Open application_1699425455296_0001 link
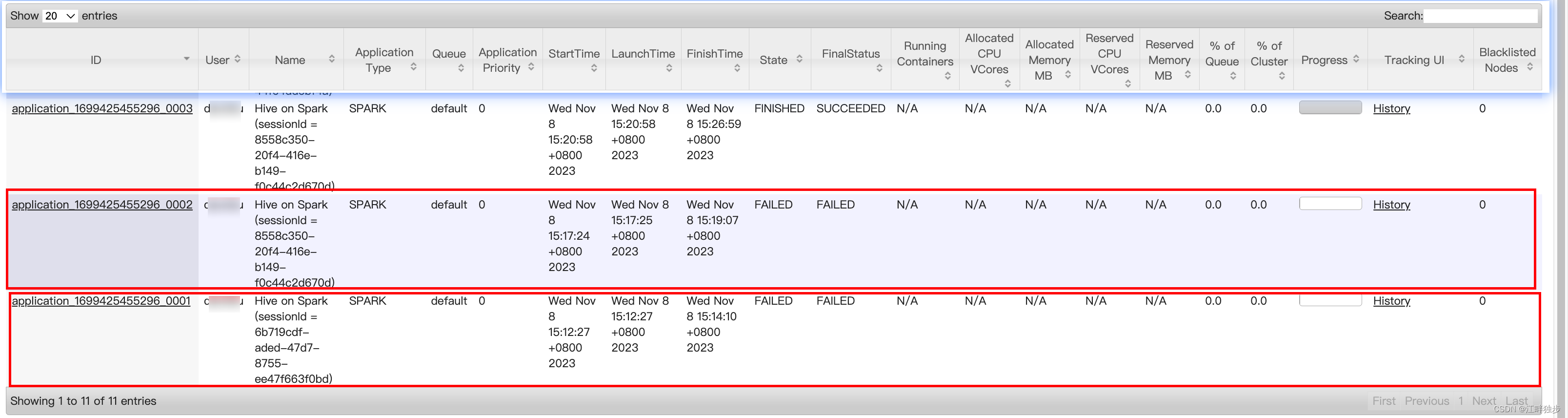The width and height of the screenshot is (1568, 418). [x=101, y=301]
